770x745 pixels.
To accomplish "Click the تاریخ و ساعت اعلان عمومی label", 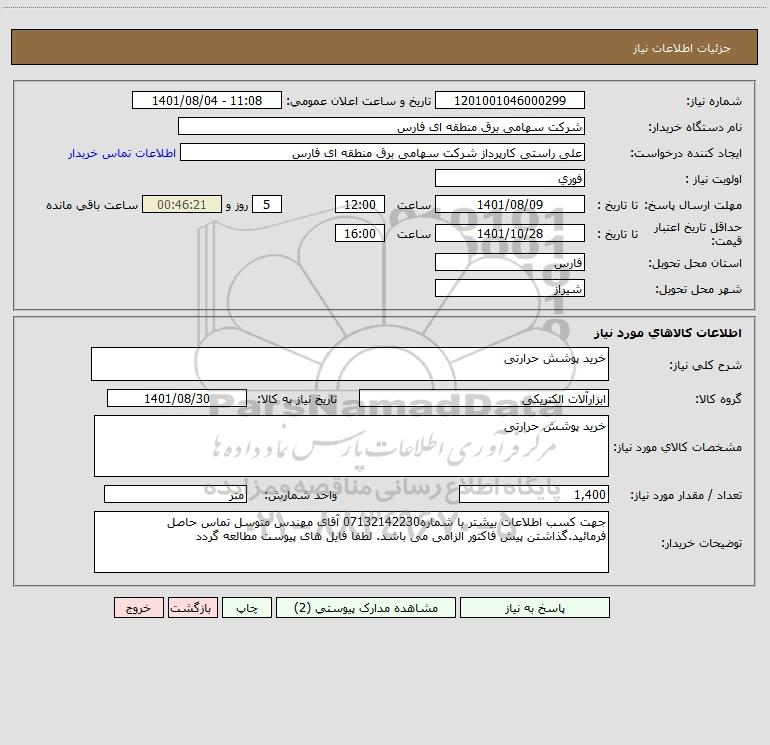I will click(x=358, y=101).
